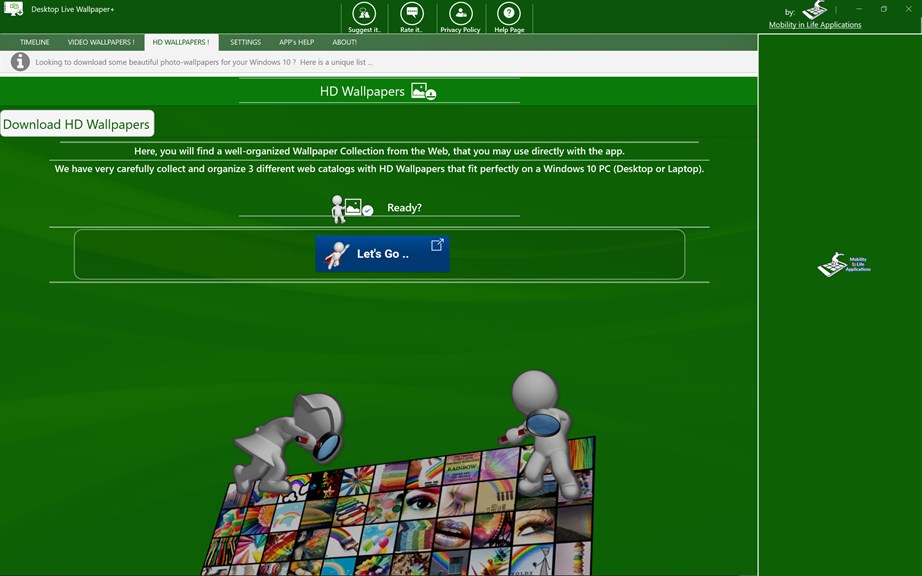
Task: Switch to the TIMELINE tab
Action: pos(35,42)
